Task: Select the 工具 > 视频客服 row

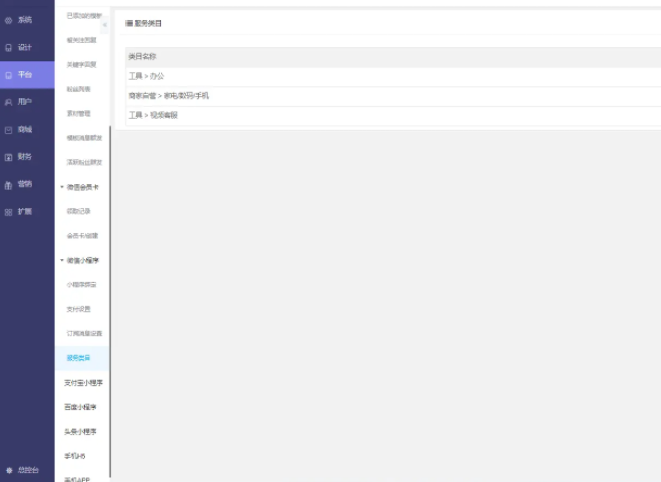Action: (393, 116)
